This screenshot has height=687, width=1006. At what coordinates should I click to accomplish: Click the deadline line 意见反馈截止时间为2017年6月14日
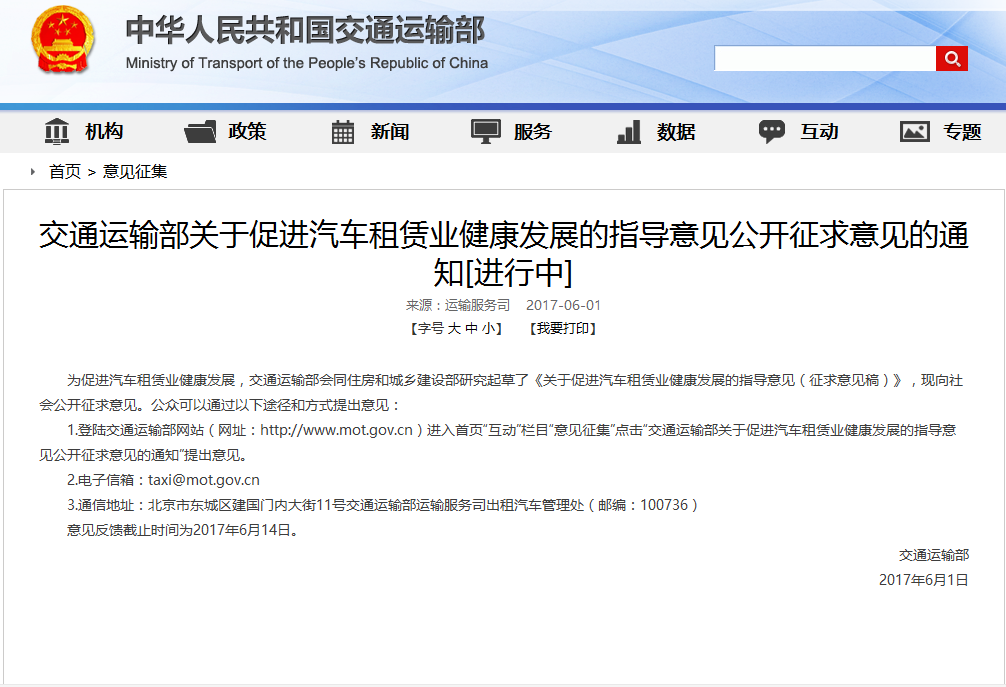[182, 530]
